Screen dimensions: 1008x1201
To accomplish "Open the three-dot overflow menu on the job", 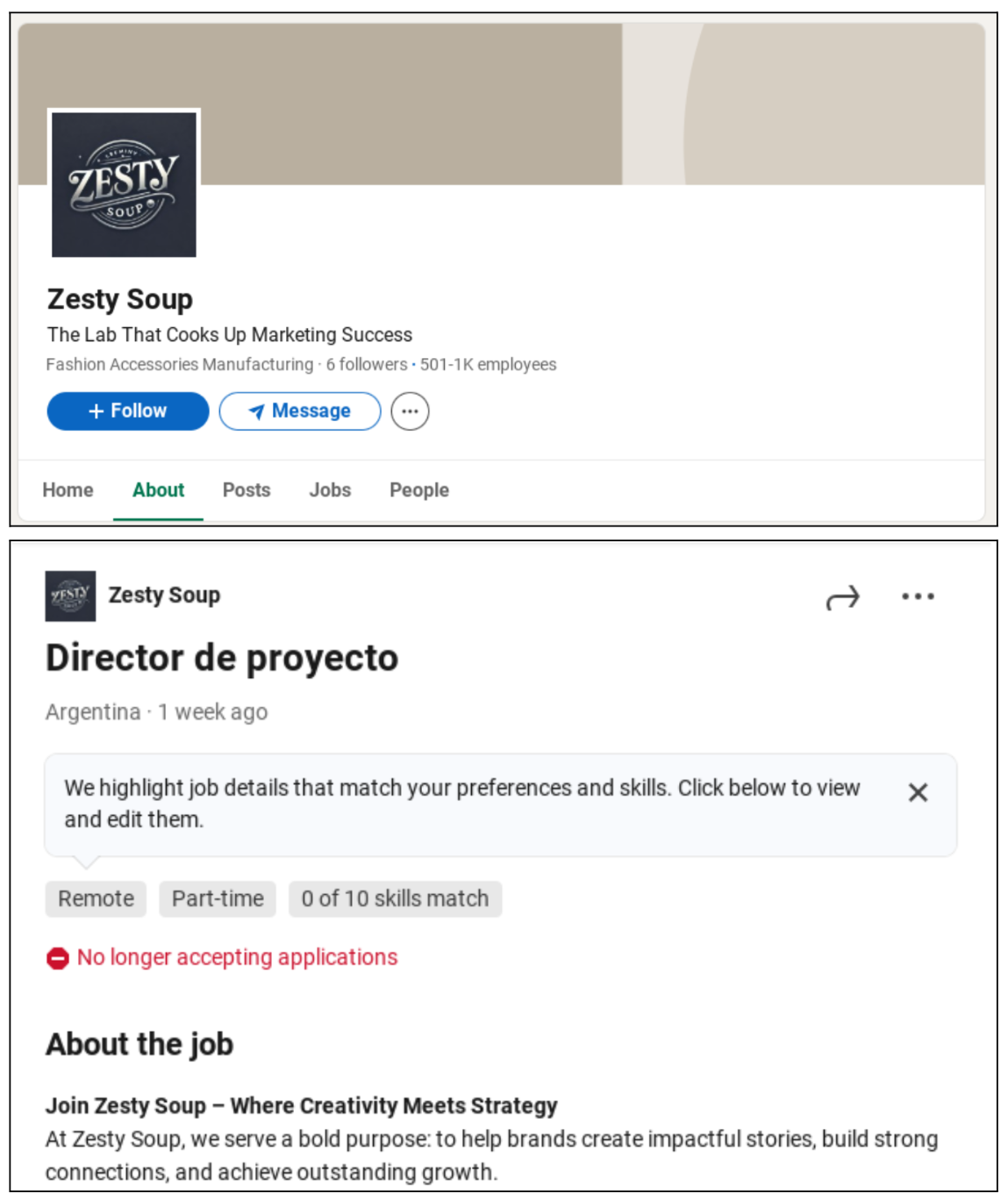I will tap(918, 596).
